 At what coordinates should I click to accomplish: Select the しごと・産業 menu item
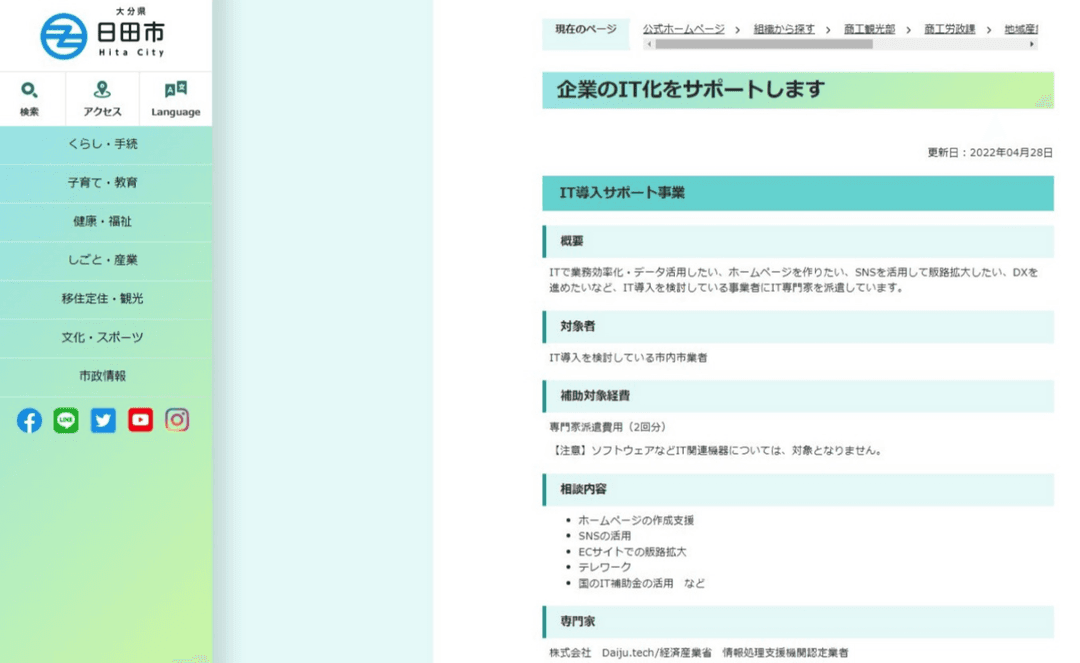[103, 260]
